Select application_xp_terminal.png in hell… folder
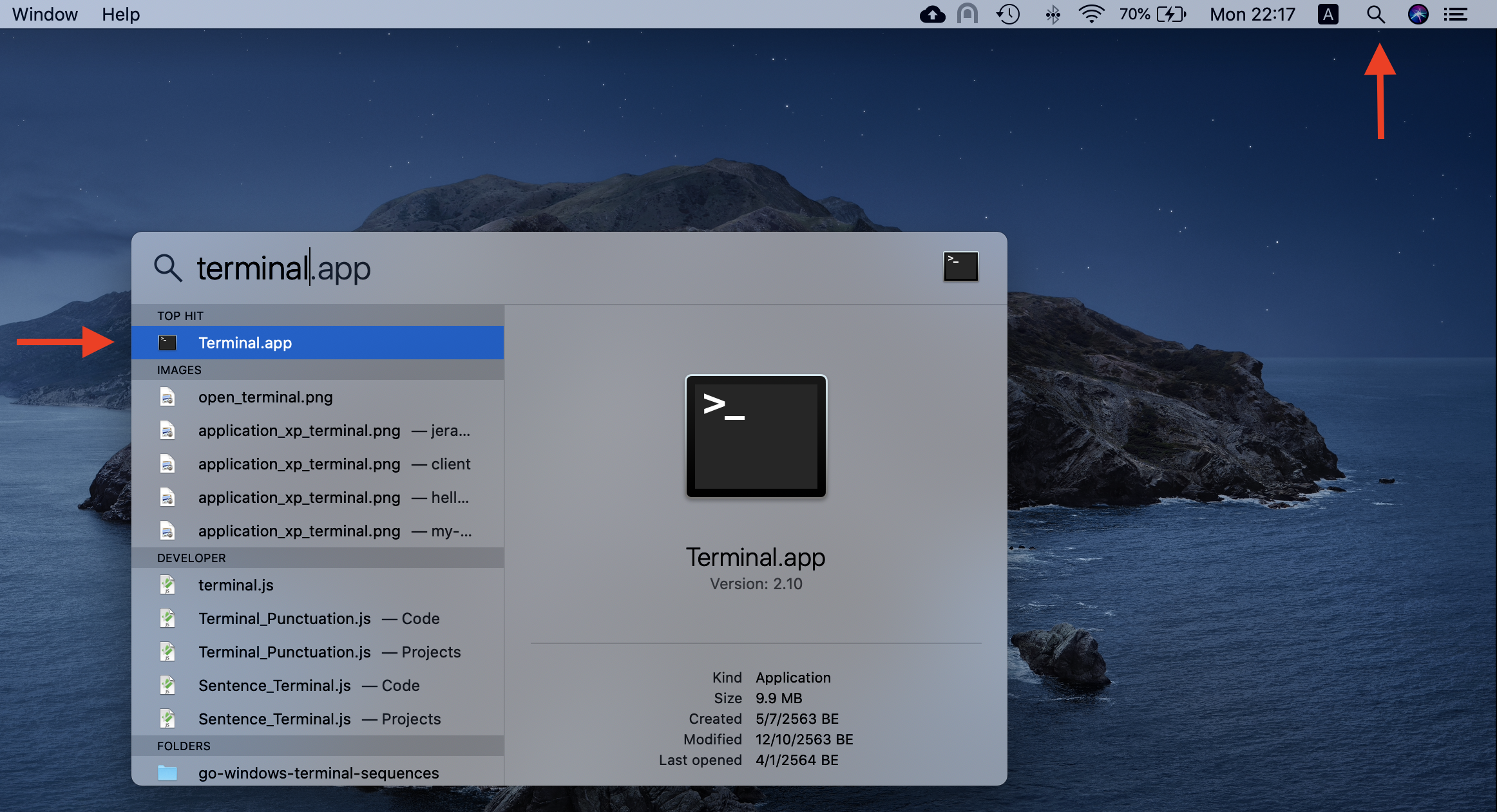 318,497
